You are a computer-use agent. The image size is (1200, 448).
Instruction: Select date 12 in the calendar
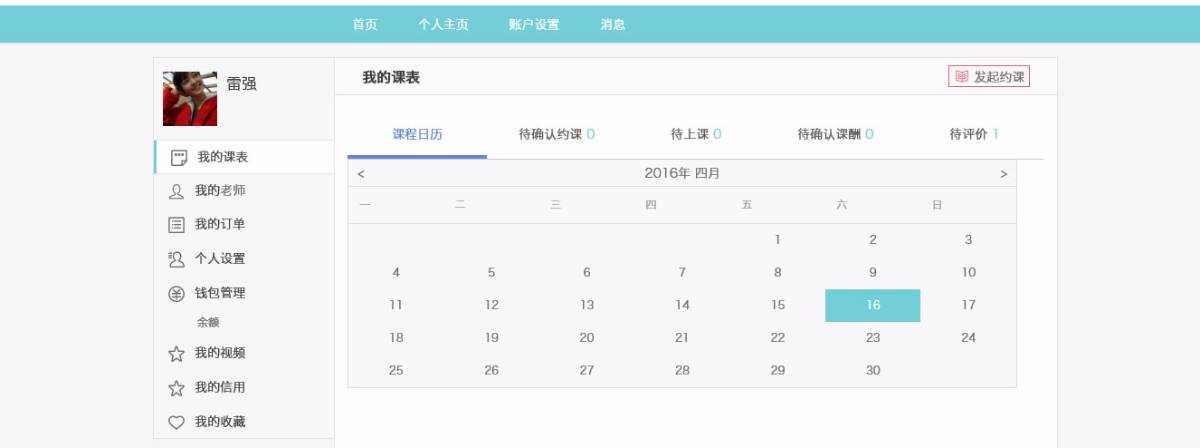[x=491, y=305]
